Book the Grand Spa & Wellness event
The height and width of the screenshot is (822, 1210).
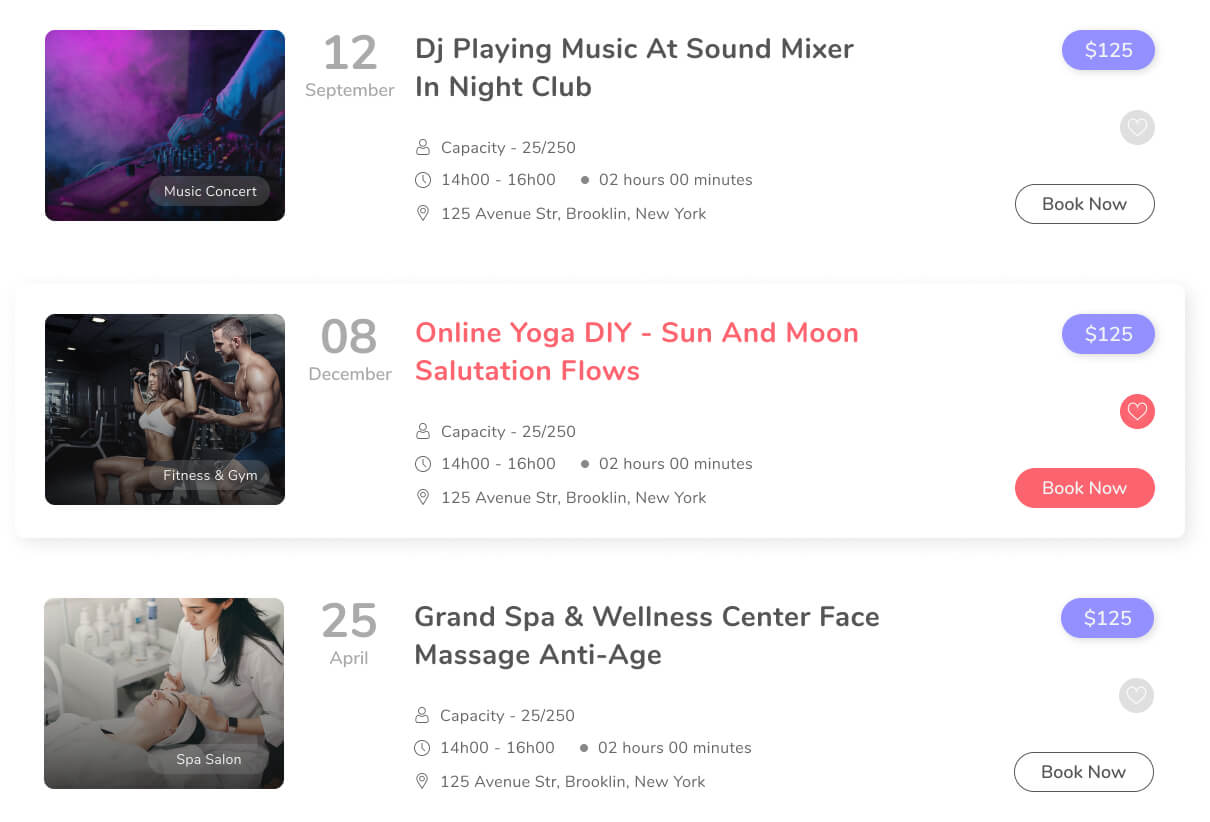point(1083,772)
